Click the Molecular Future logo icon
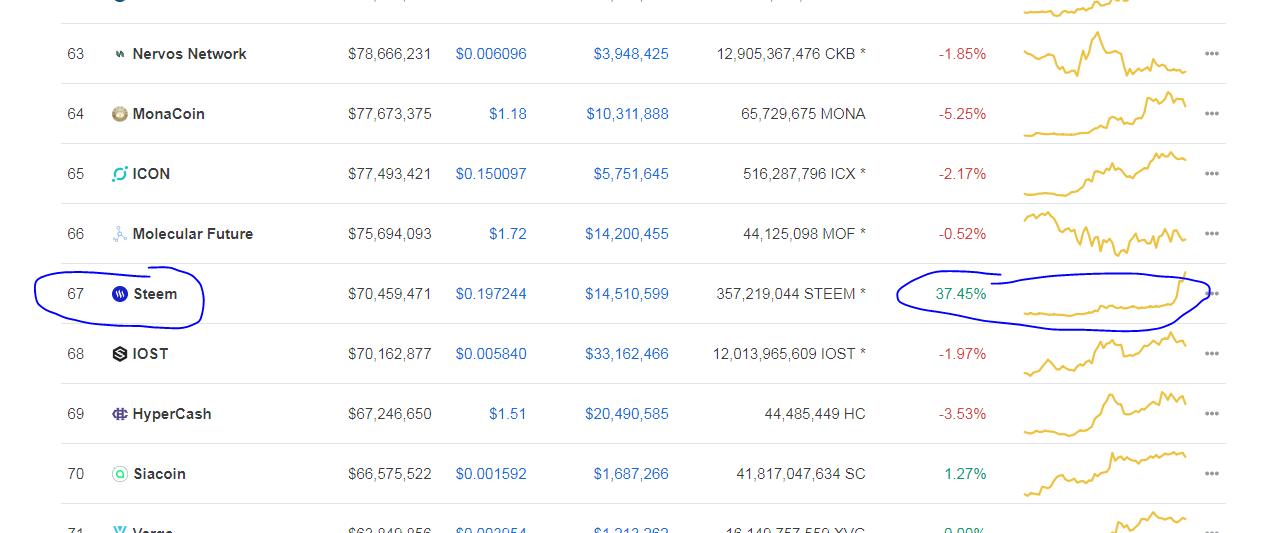This screenshot has height=533, width=1265. (x=120, y=234)
